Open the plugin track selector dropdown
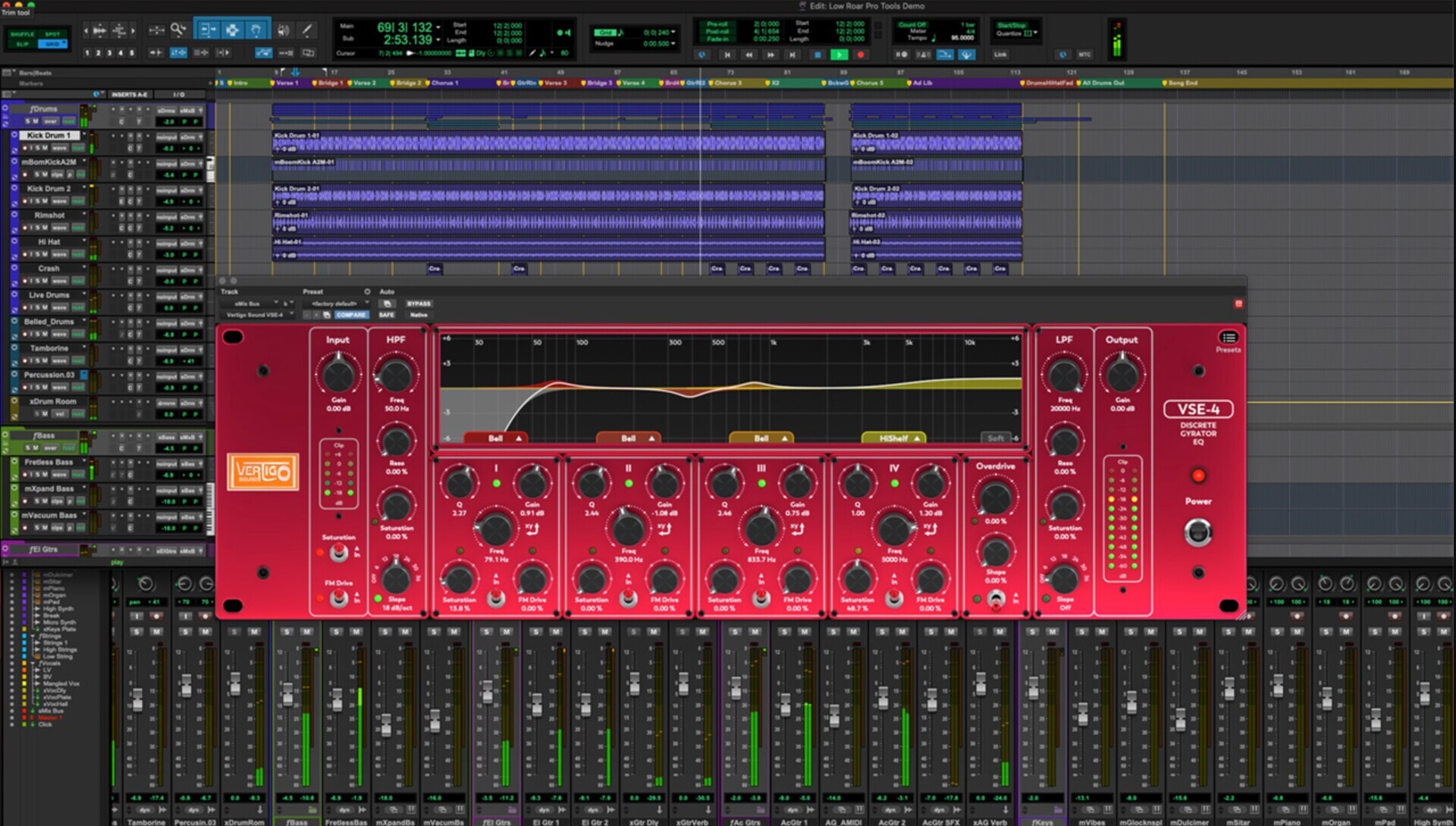 coord(251,303)
